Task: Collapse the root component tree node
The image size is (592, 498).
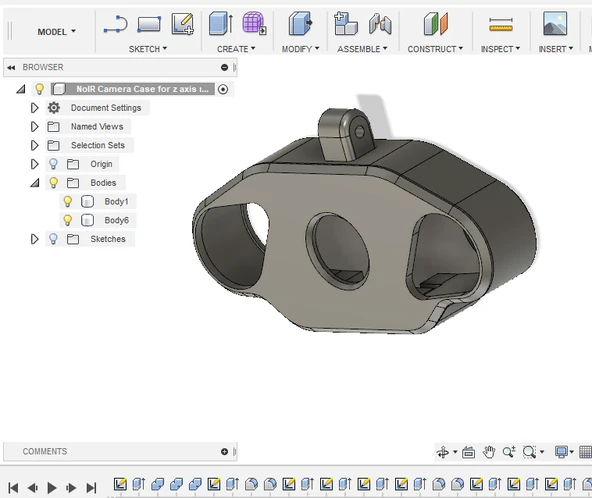Action: [x=21, y=89]
